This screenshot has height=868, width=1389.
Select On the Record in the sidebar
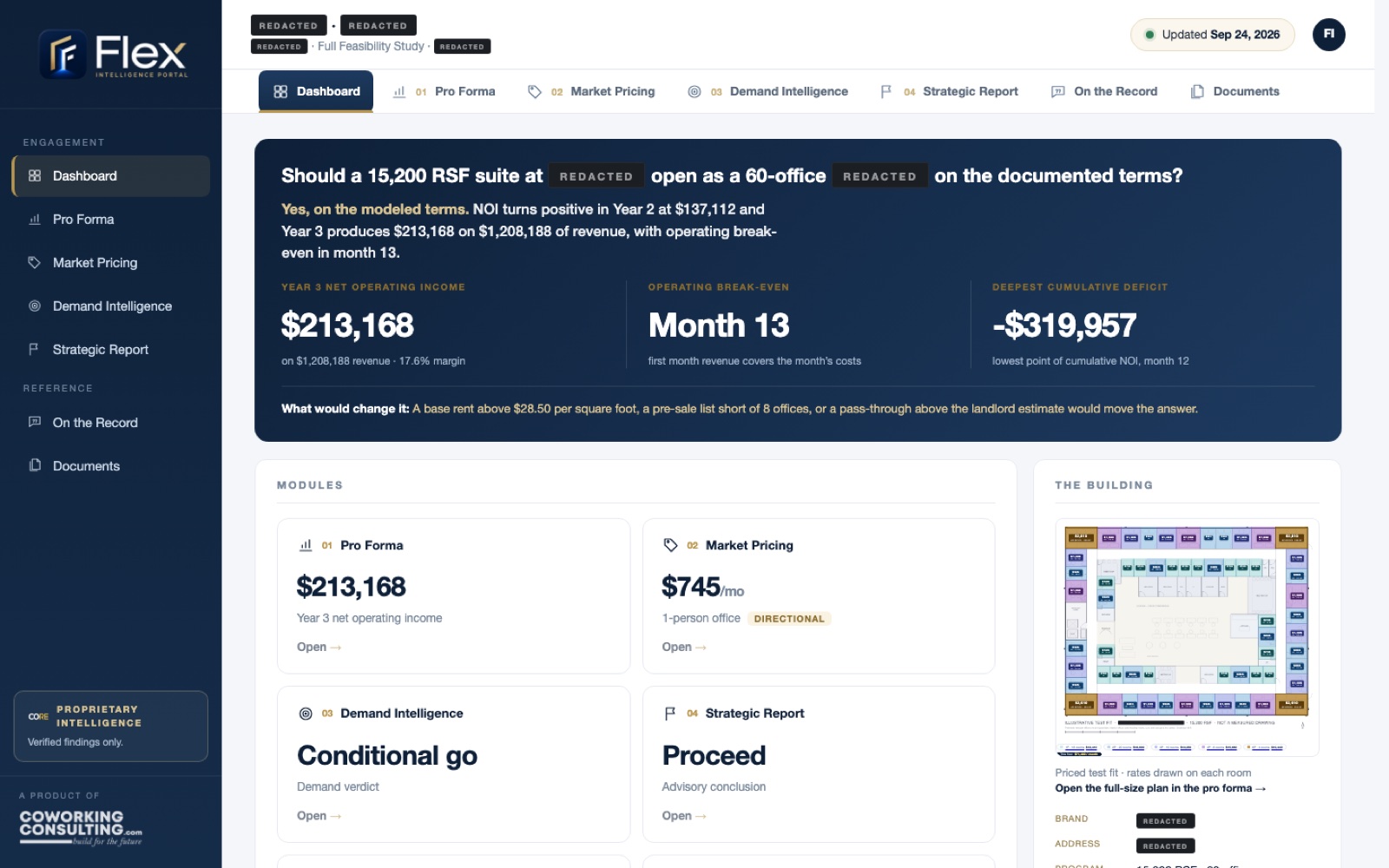111,422
